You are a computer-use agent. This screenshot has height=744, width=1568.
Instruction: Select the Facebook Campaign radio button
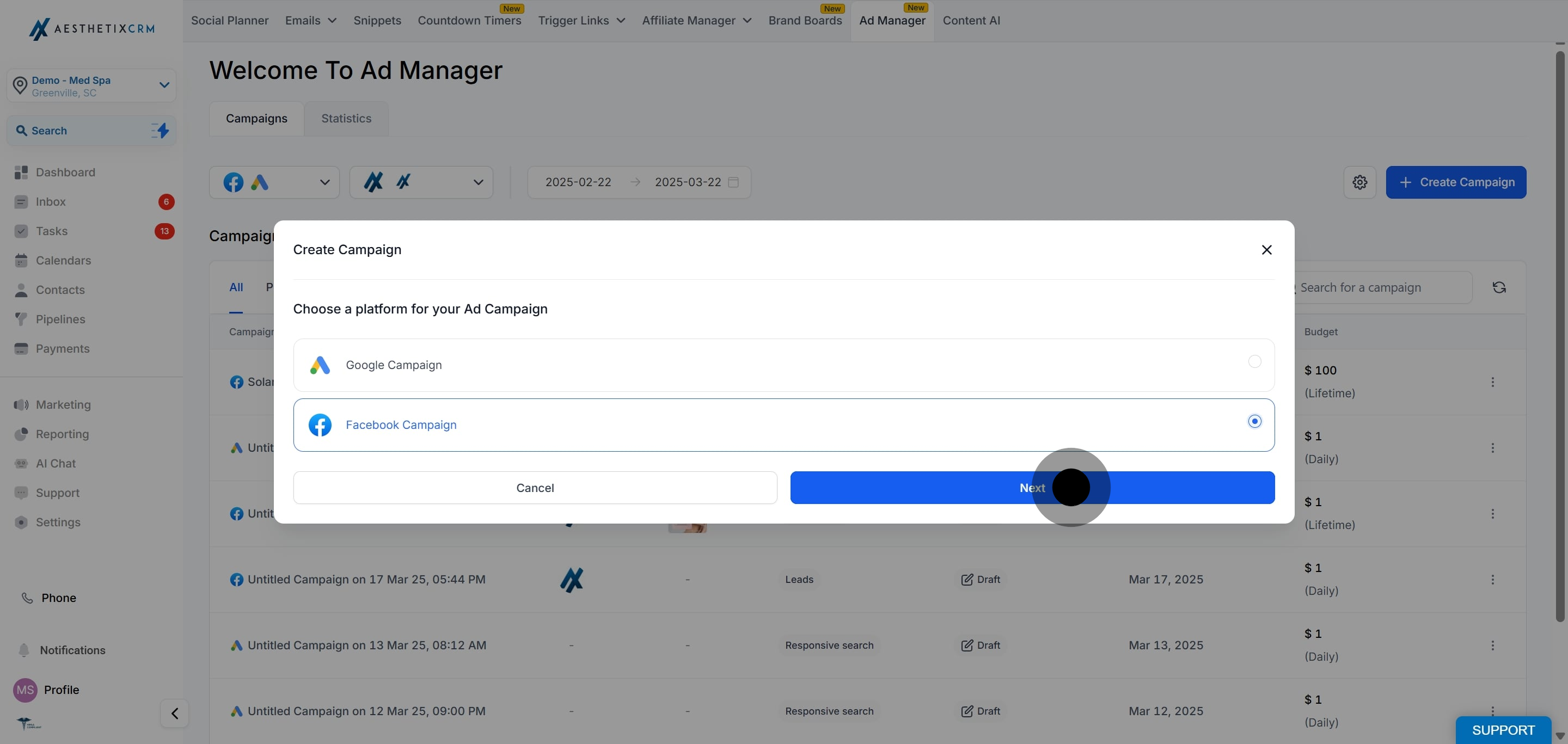(x=1254, y=422)
